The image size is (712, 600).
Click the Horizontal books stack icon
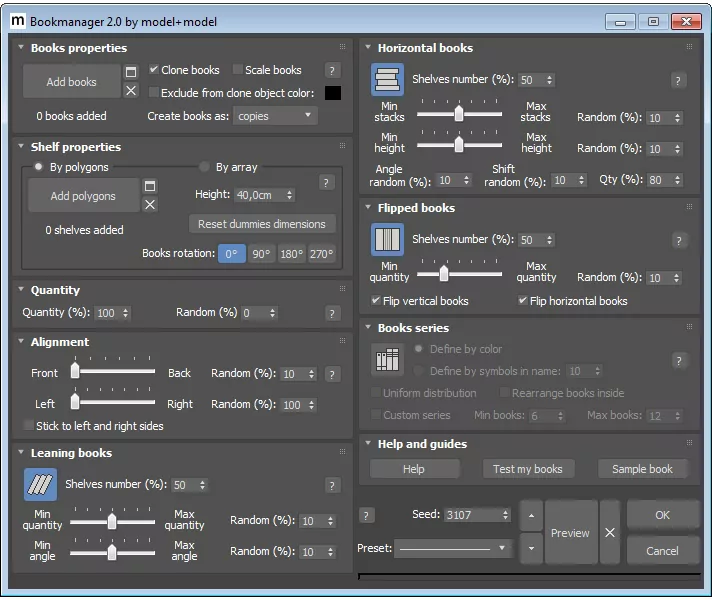click(387, 80)
